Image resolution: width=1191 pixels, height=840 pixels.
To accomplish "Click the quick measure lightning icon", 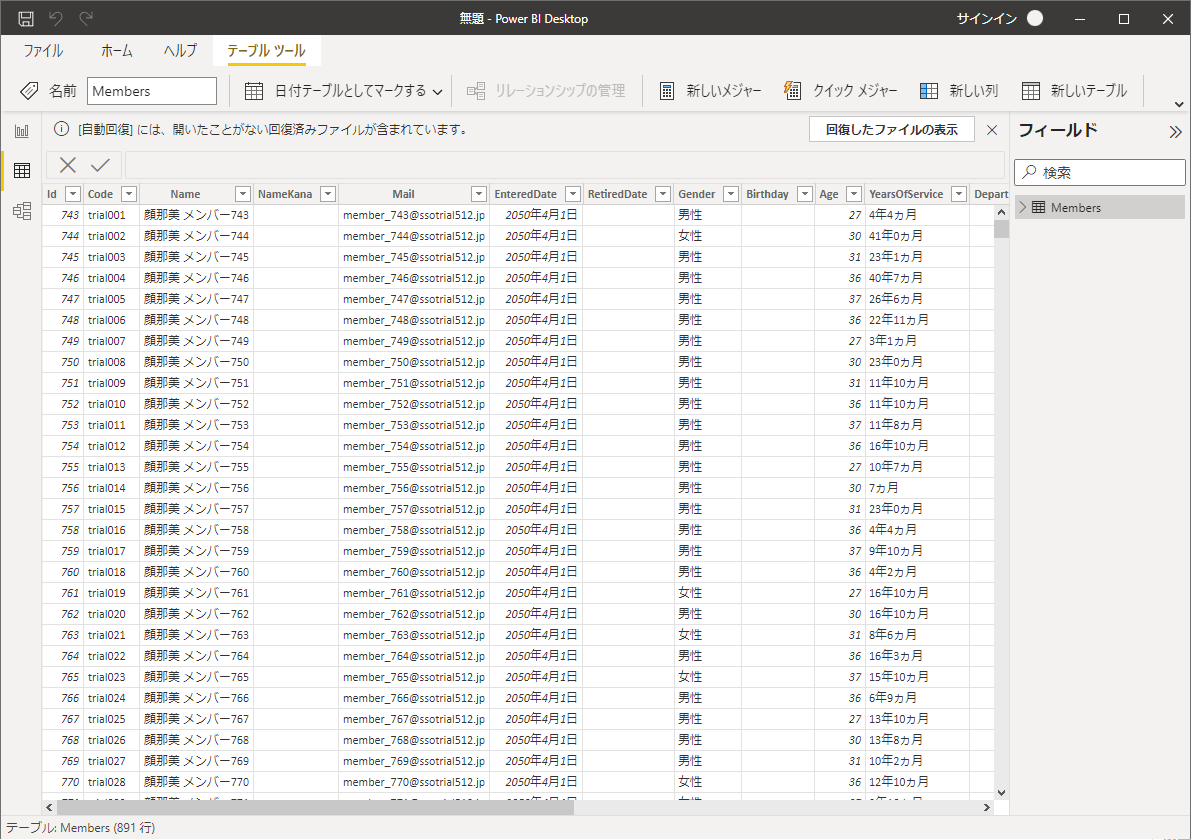I will 792,90.
